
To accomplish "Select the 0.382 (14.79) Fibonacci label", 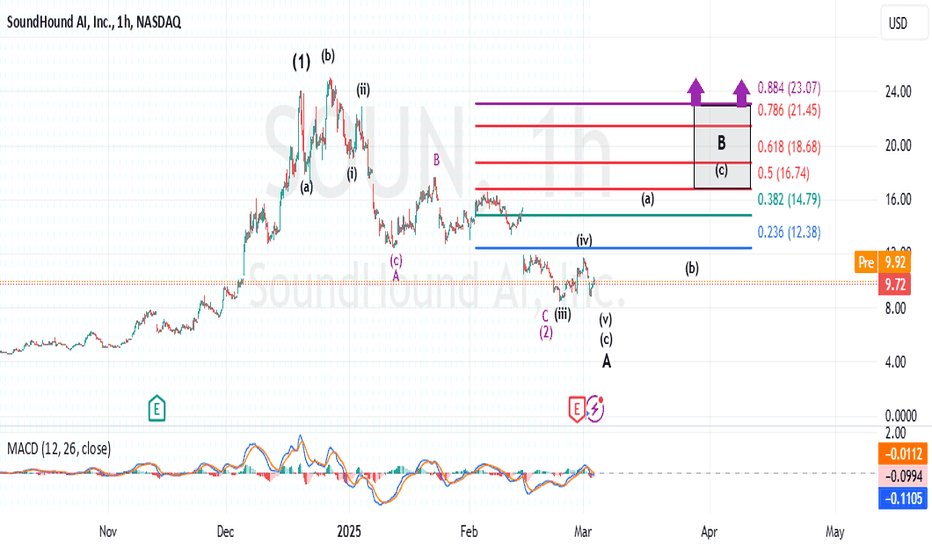I will 789,199.
